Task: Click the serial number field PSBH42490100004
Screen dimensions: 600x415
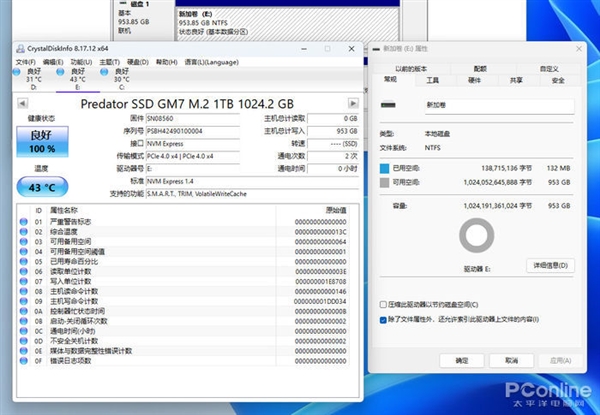Action: [193, 131]
